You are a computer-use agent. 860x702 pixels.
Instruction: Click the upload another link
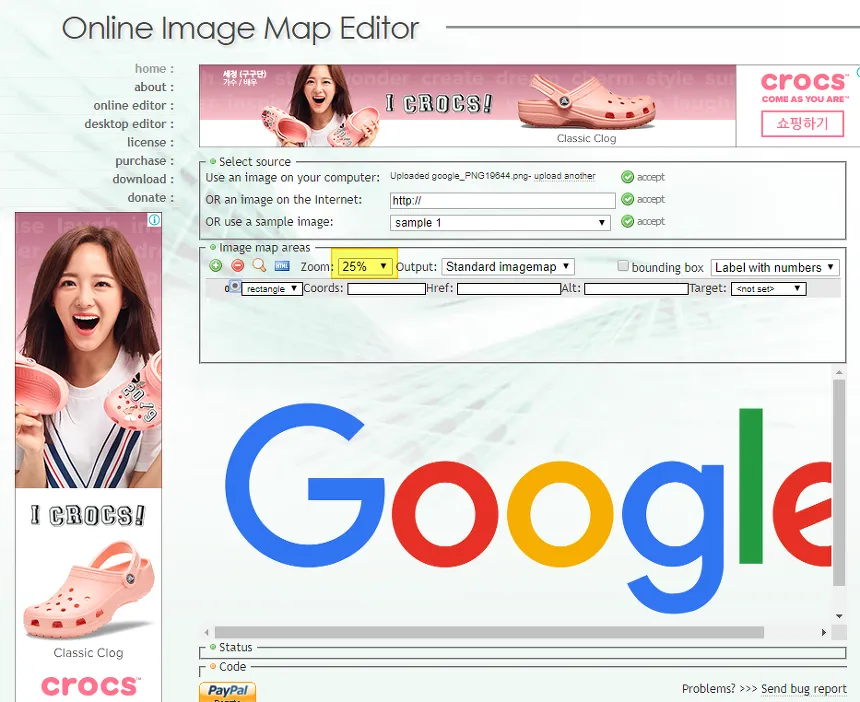click(564, 176)
